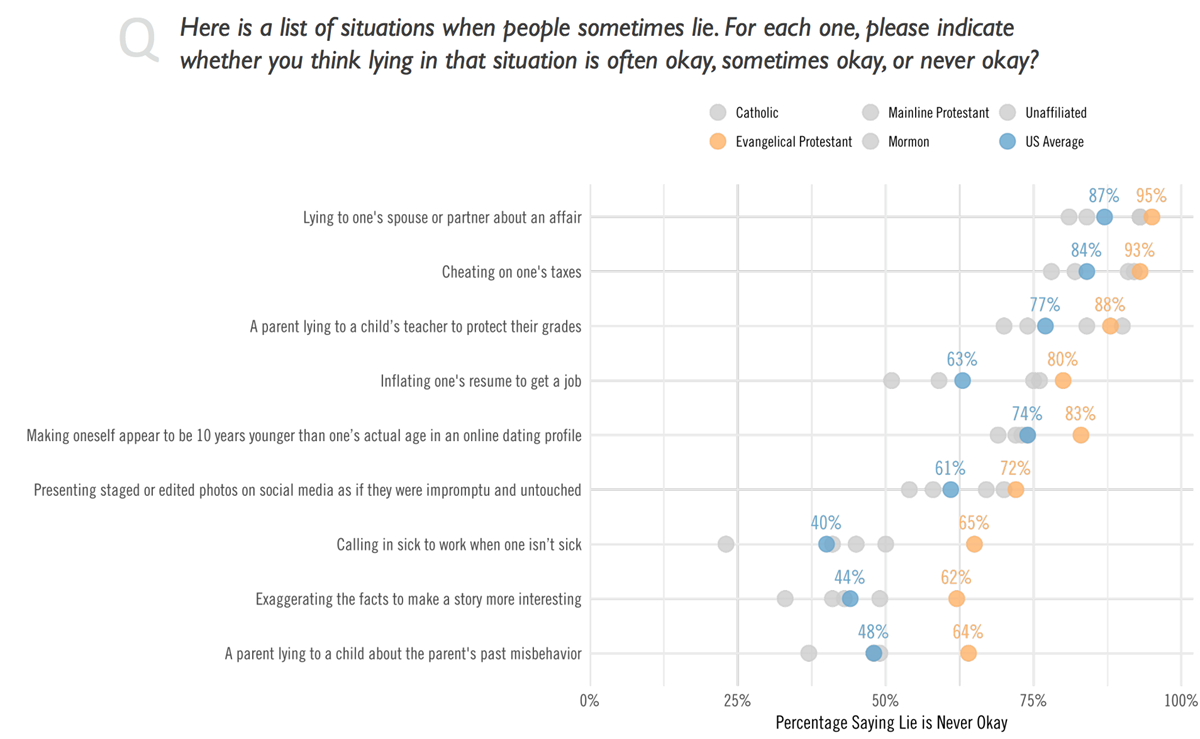Click the Catholic legend swatch

[717, 113]
